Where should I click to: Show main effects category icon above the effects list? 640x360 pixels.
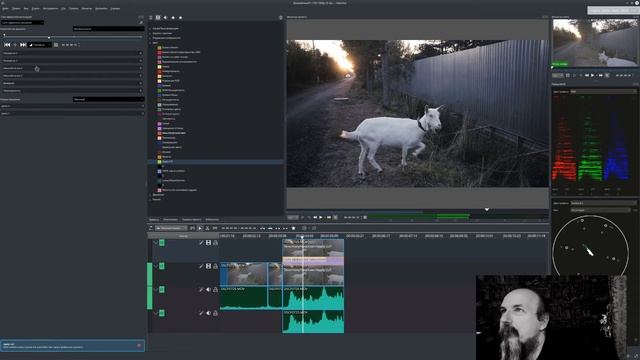[x=151, y=18]
